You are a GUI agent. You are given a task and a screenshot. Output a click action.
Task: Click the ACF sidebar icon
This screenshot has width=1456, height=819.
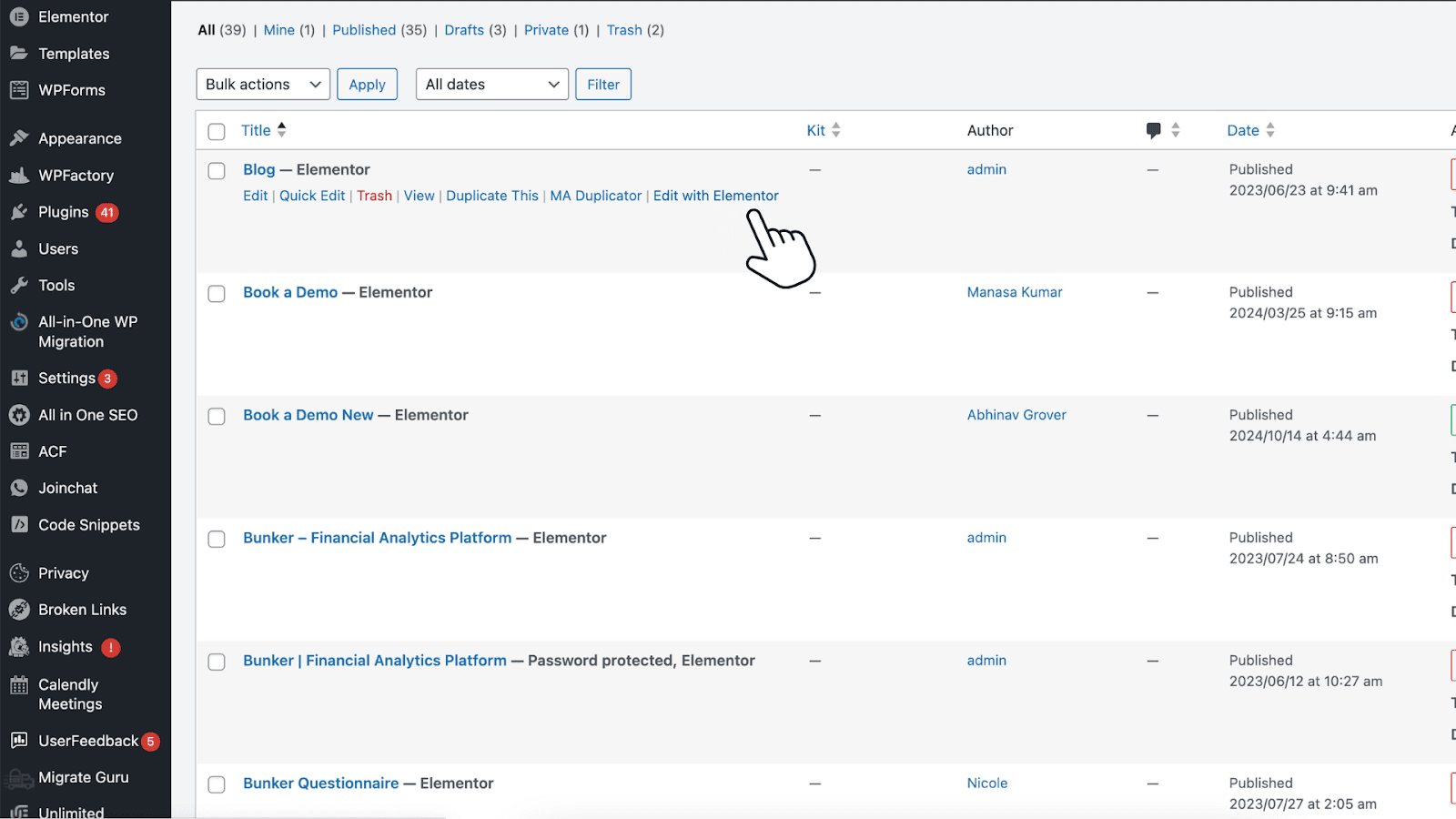pos(19,451)
